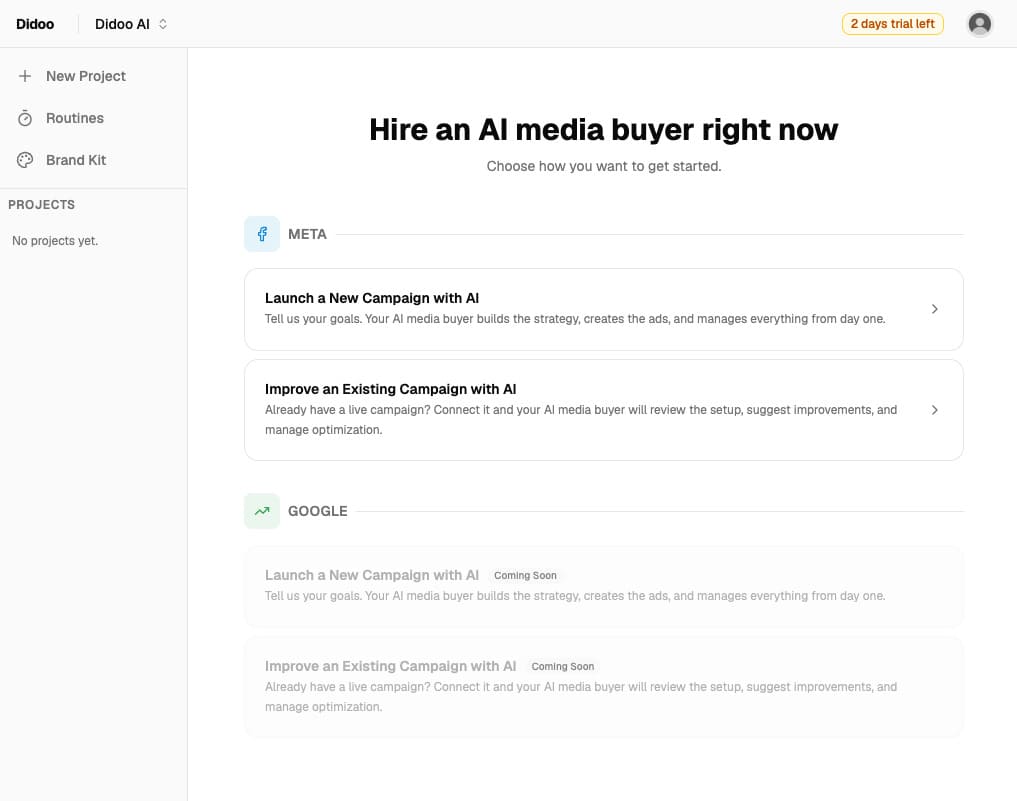This screenshot has width=1017, height=801.
Task: Click the Brand Kit palette icon
Action: tap(25, 160)
